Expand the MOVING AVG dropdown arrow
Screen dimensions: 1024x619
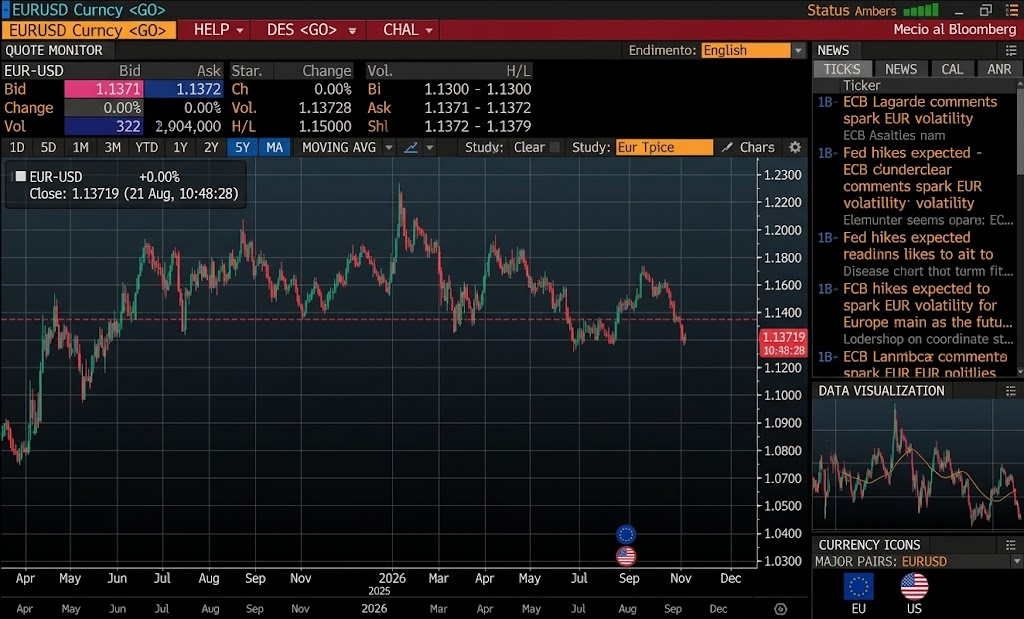coord(389,148)
